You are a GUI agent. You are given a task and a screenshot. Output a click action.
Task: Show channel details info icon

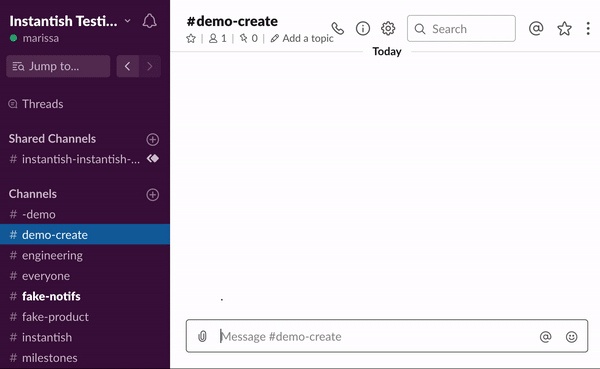(x=363, y=28)
